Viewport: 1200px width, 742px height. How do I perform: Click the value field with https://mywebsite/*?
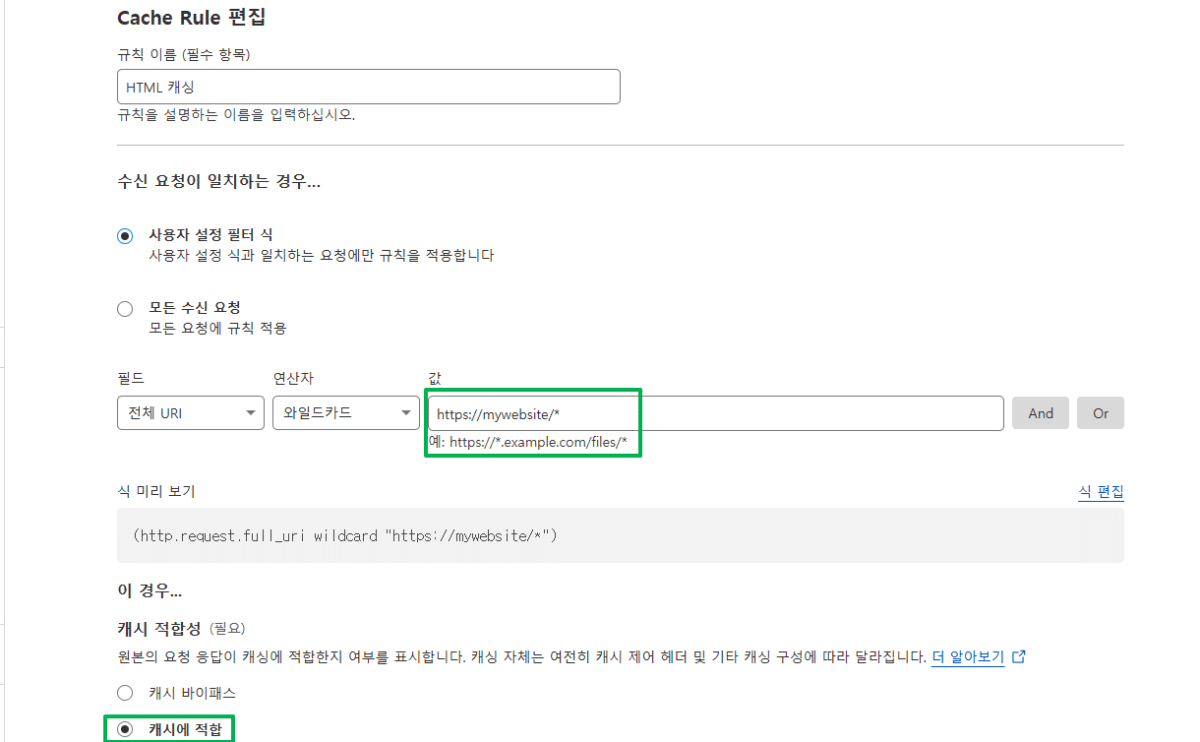[715, 413]
